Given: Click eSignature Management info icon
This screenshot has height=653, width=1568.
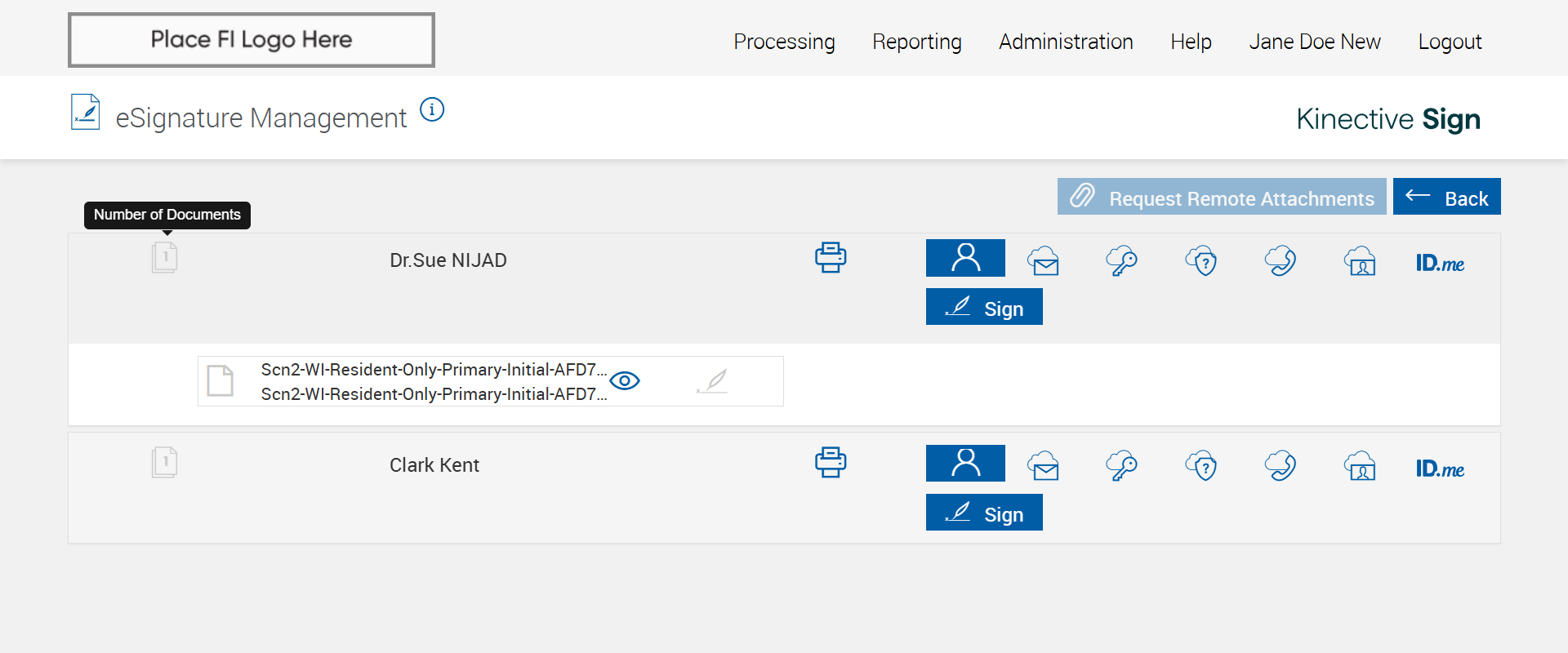Looking at the screenshot, I should click(x=432, y=109).
